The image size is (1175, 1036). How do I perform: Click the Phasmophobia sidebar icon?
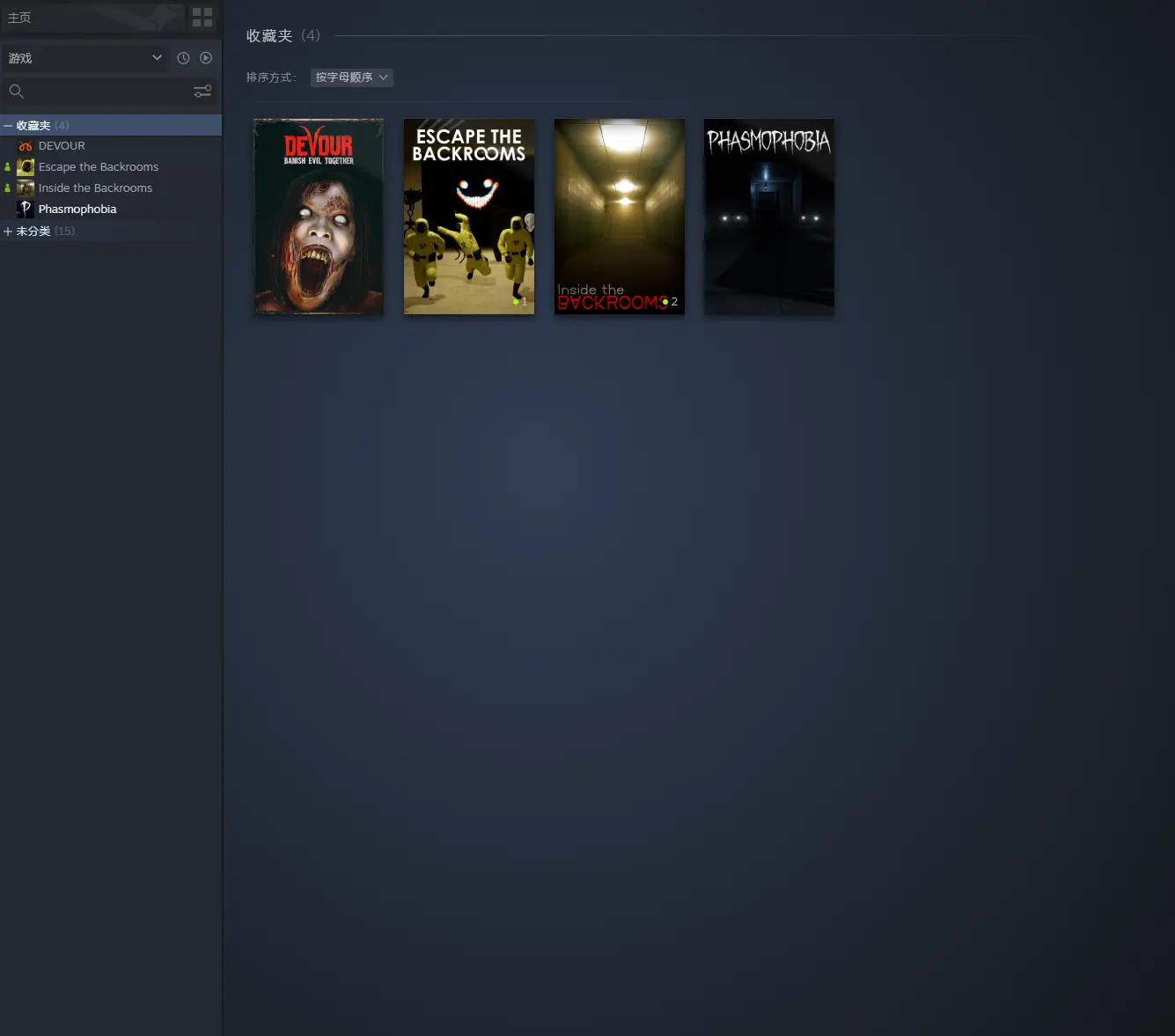coord(26,209)
